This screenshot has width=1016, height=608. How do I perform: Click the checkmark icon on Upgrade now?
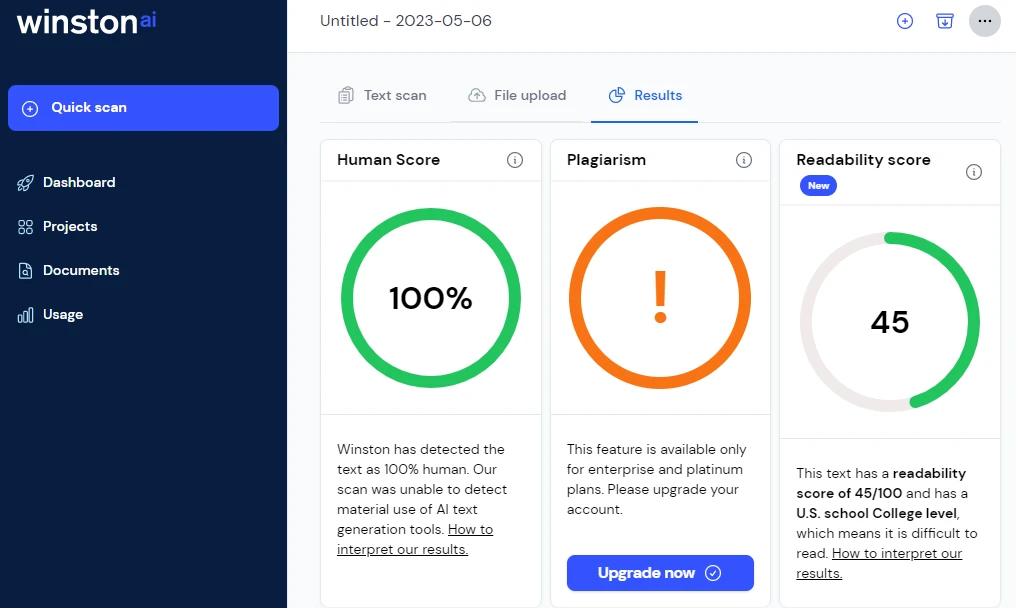tap(713, 573)
